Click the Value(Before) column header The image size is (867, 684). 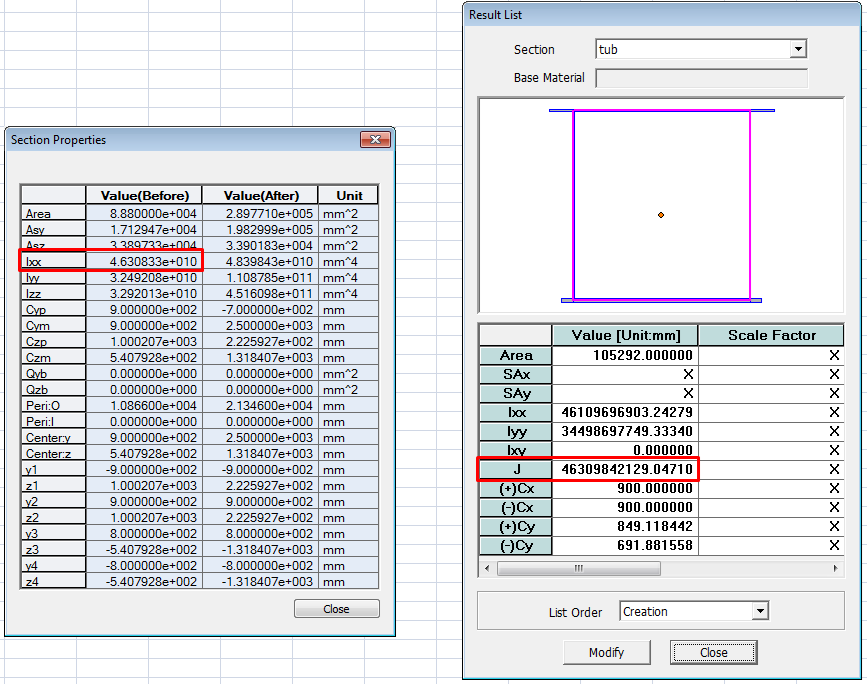point(144,195)
